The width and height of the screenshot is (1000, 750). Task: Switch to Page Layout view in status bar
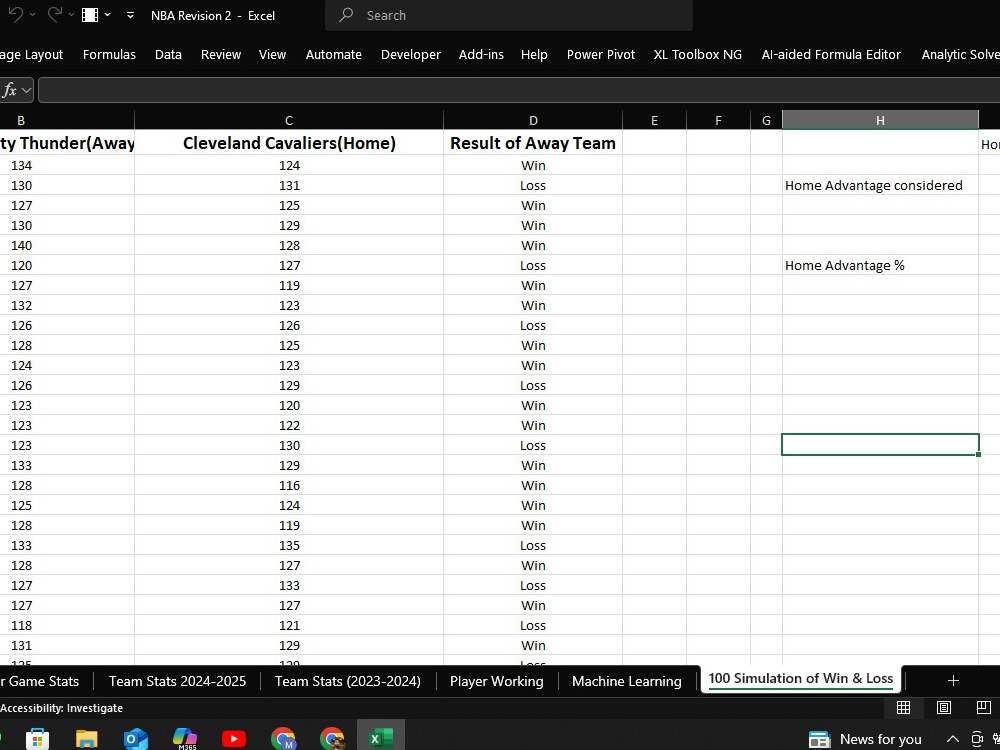(943, 707)
